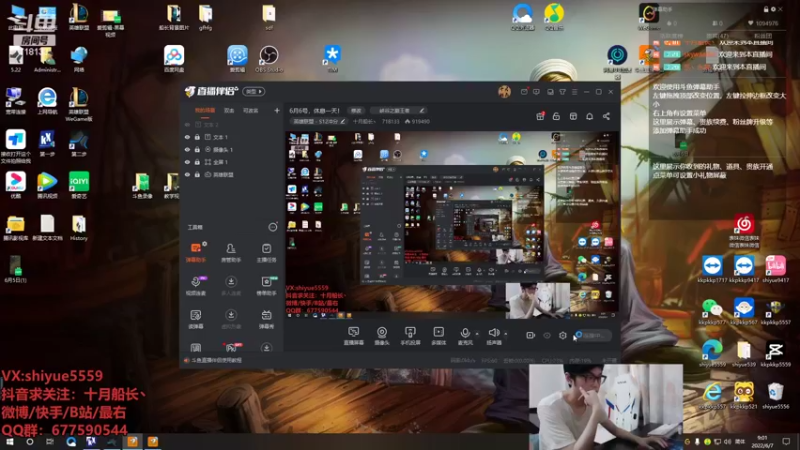The image size is (800, 450).
Task: Select the first orange scene tab
Action: coord(205,111)
